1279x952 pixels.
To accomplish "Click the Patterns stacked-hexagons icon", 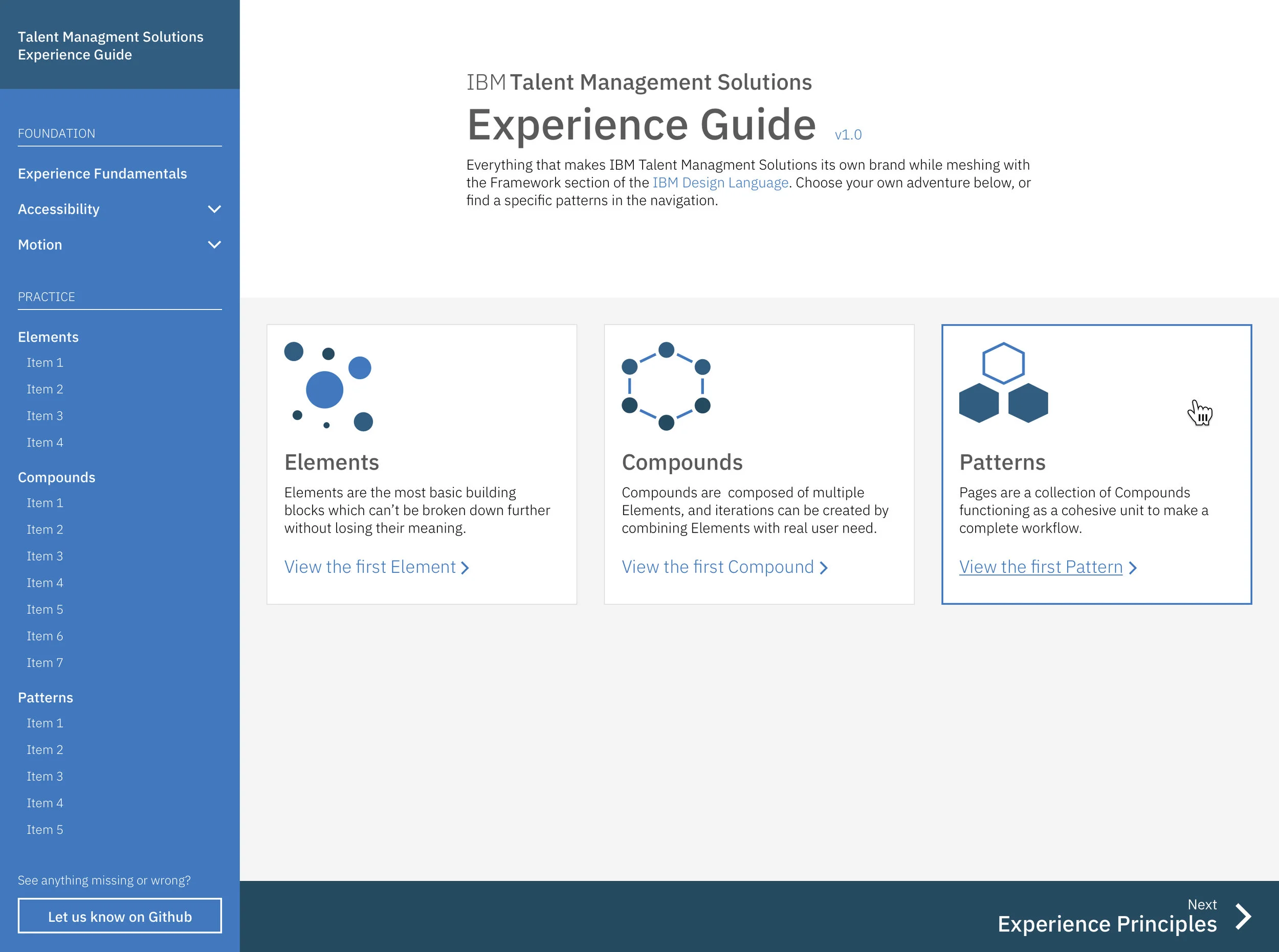I will tap(1003, 383).
